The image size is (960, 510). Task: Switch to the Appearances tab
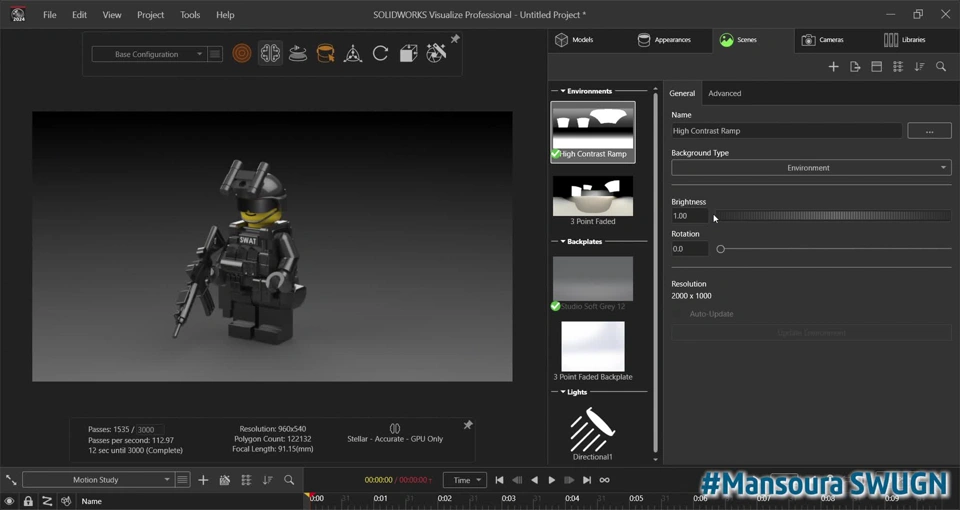(664, 40)
